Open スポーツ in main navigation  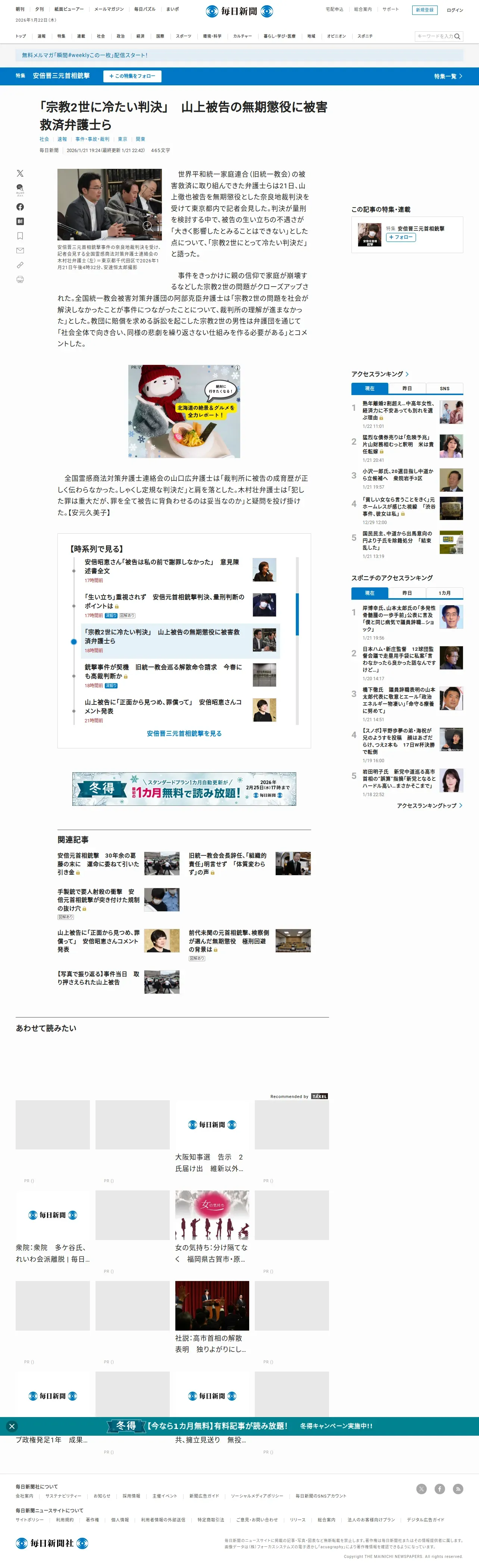pos(184,37)
